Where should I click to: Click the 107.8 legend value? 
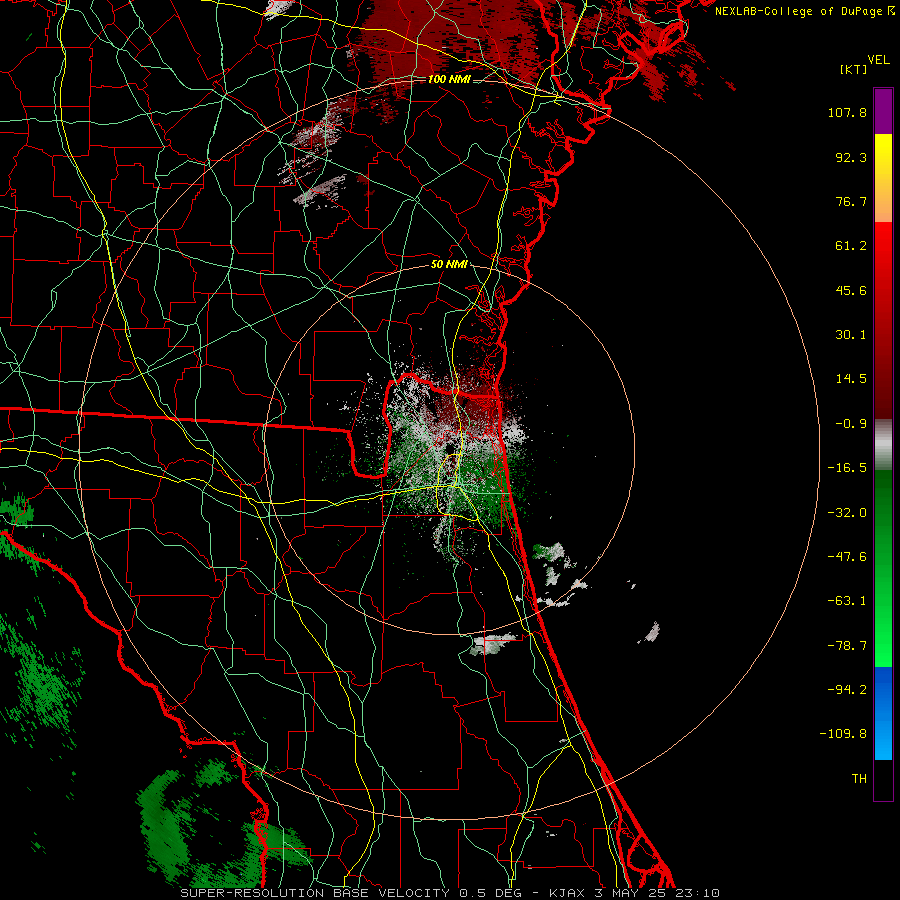coord(847,112)
